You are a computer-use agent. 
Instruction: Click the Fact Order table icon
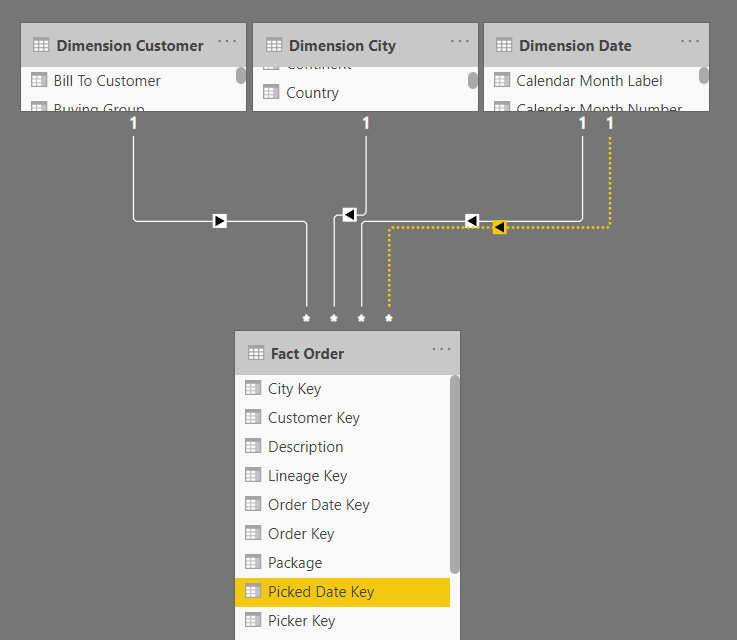pos(256,353)
